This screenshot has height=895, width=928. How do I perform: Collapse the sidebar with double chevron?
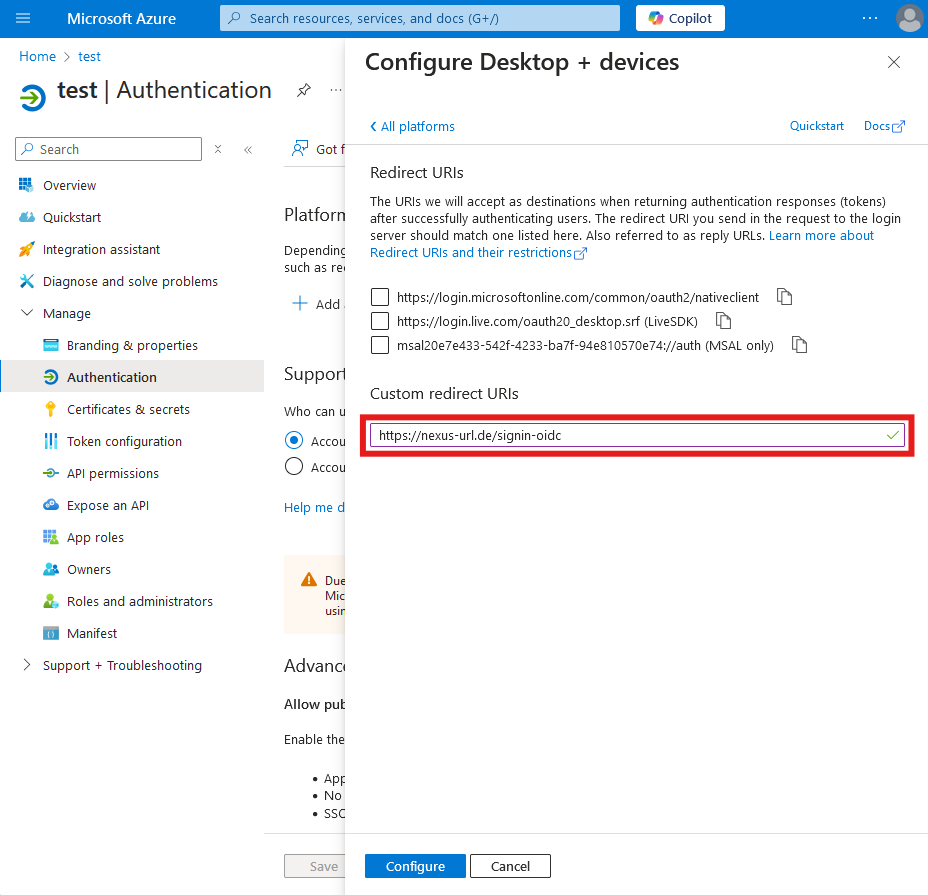(248, 150)
